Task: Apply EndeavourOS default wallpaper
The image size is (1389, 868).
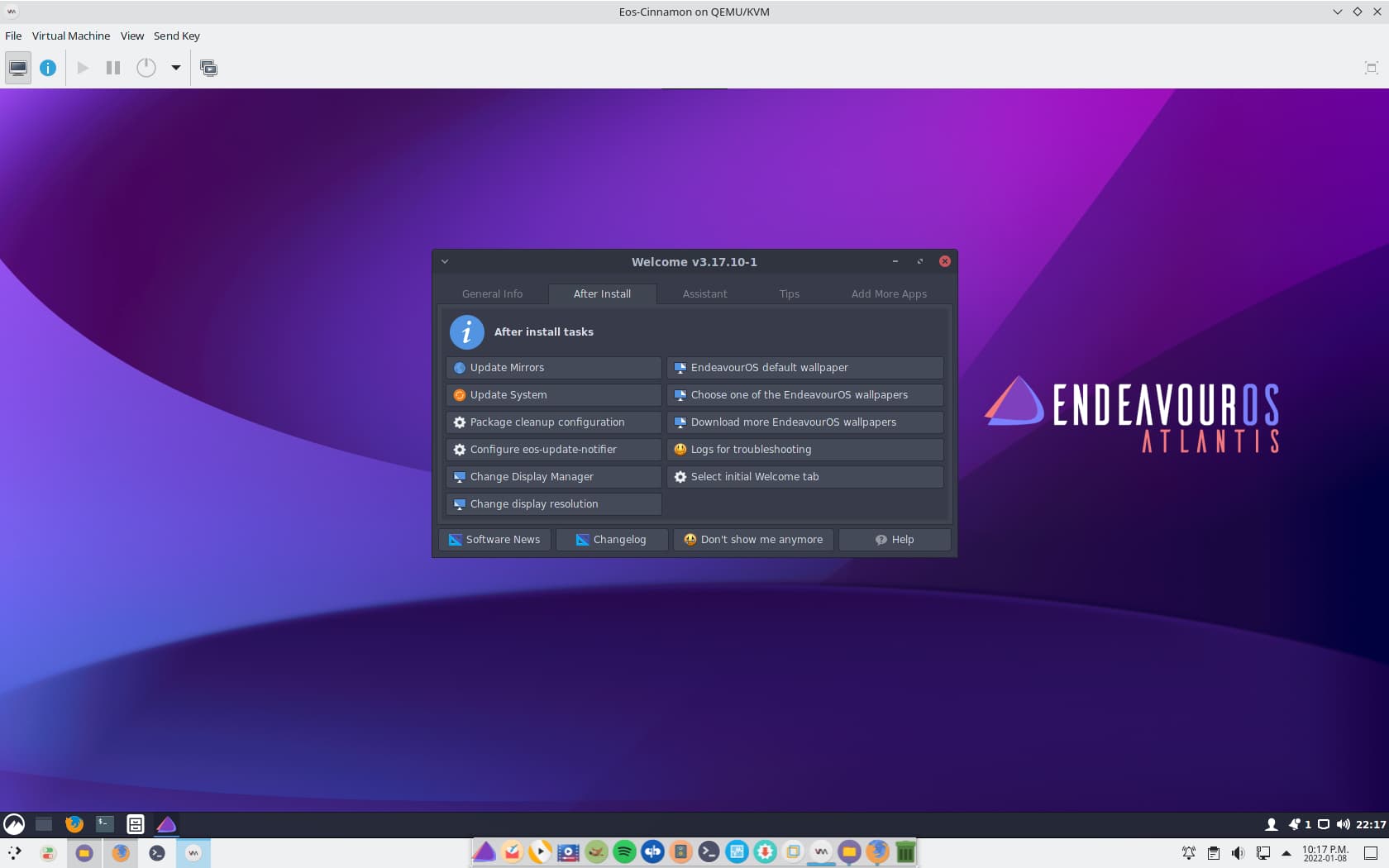Action: click(x=805, y=368)
